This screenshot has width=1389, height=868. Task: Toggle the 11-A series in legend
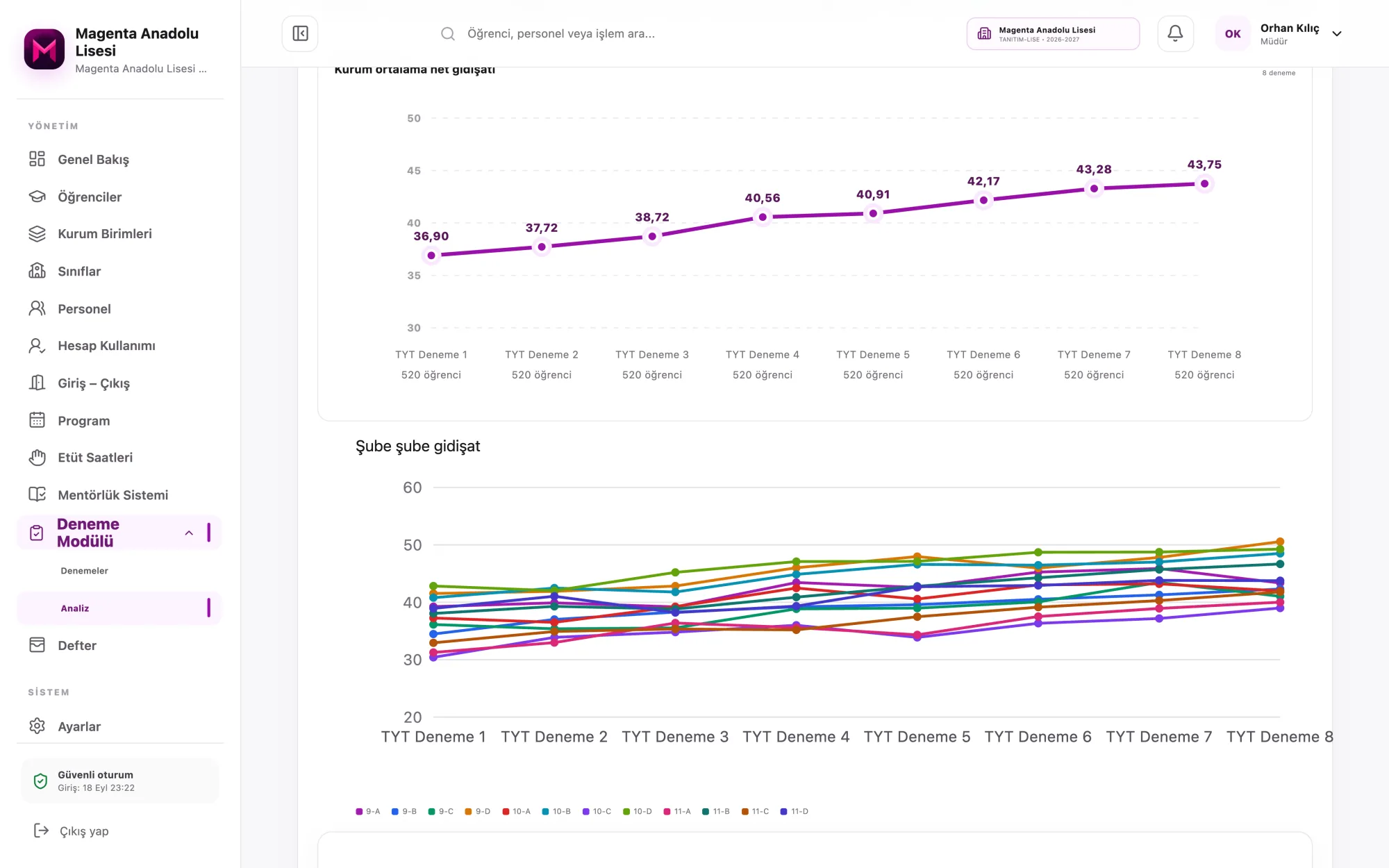(677, 811)
